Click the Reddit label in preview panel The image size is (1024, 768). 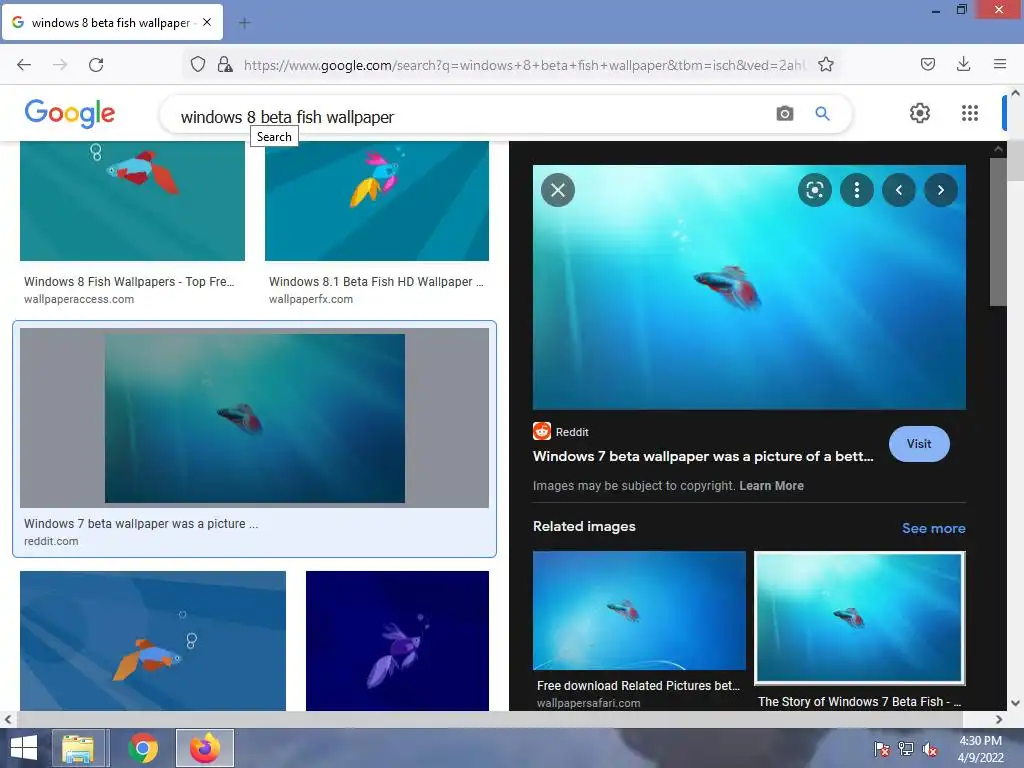572,432
